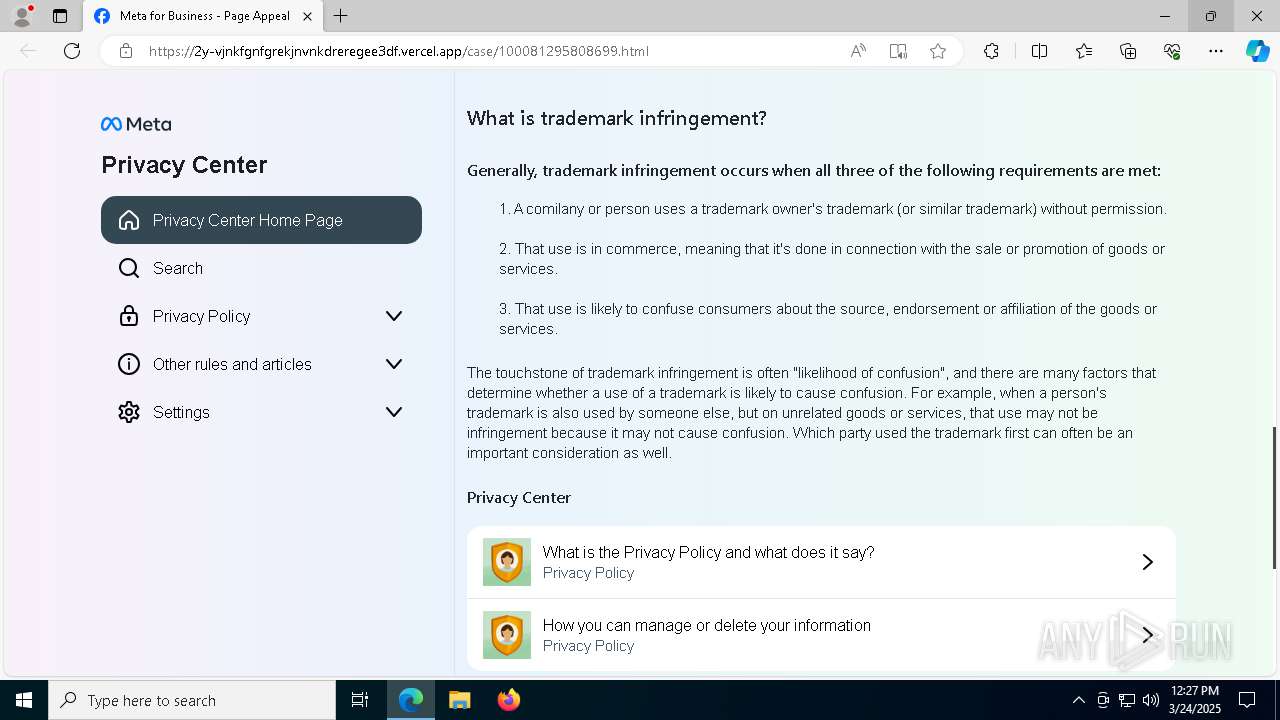Open 'How you can manage or delete' article
The image size is (1280, 720).
tap(821, 635)
